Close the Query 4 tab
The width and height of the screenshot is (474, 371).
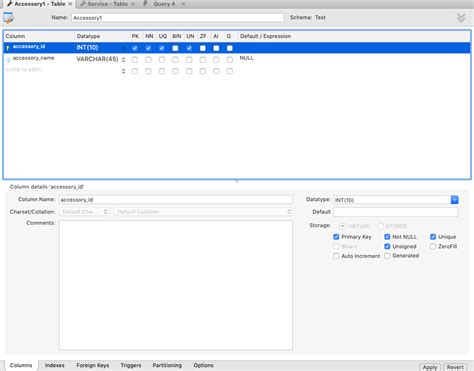pyautogui.click(x=183, y=4)
